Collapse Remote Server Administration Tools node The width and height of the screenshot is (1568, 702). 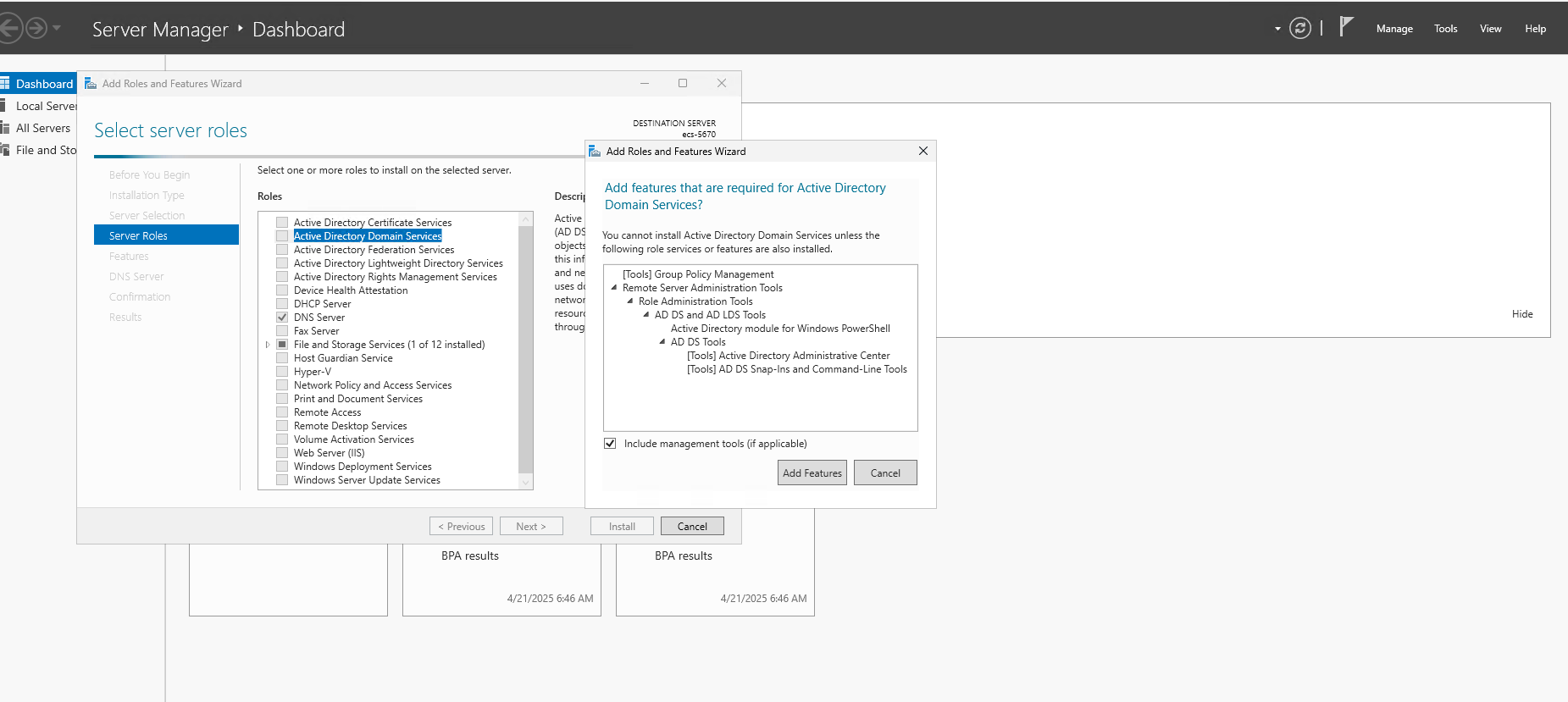click(614, 288)
